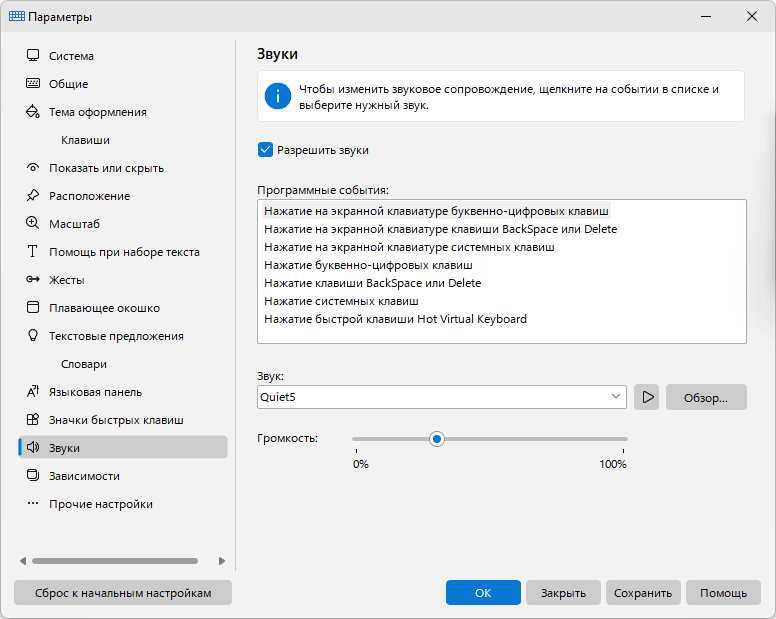The image size is (776, 619).
Task: Set volume near the 100% end of slider
Action: 623,439
